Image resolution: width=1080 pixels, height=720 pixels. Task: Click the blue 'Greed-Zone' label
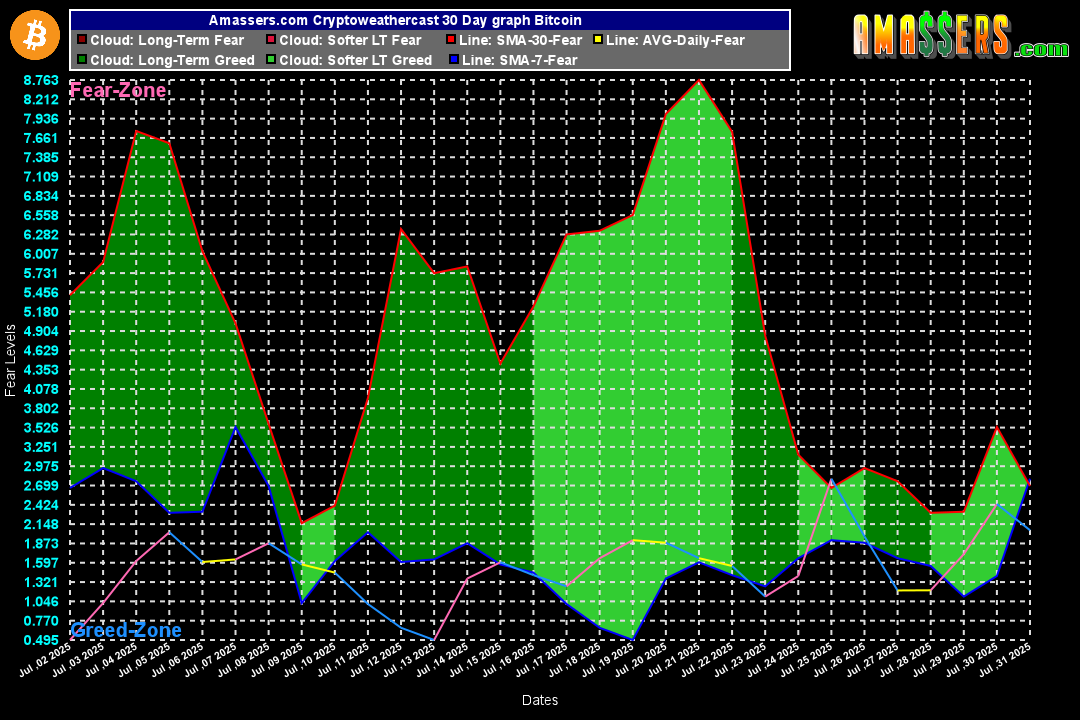click(x=126, y=630)
